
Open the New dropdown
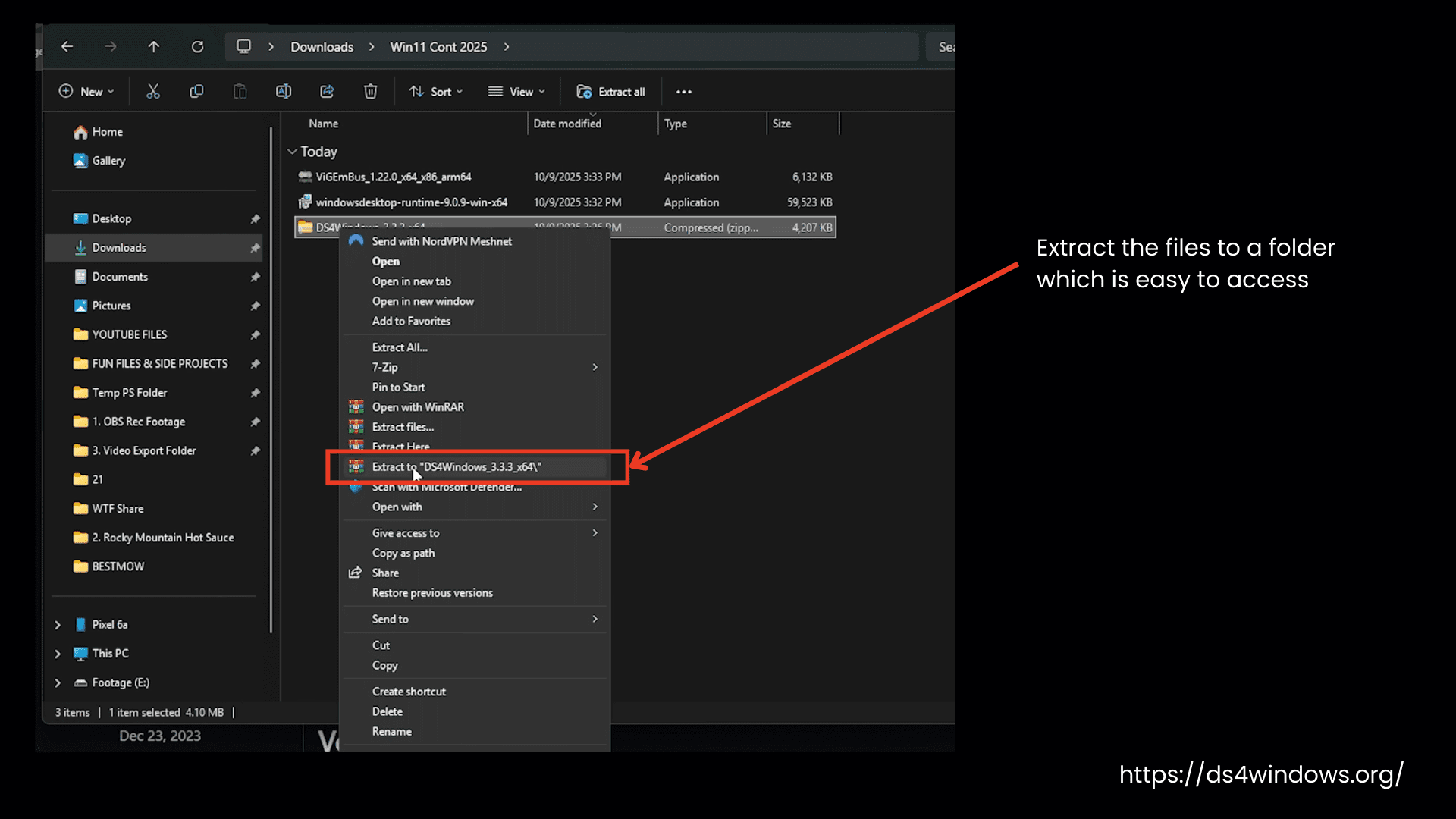click(x=86, y=92)
